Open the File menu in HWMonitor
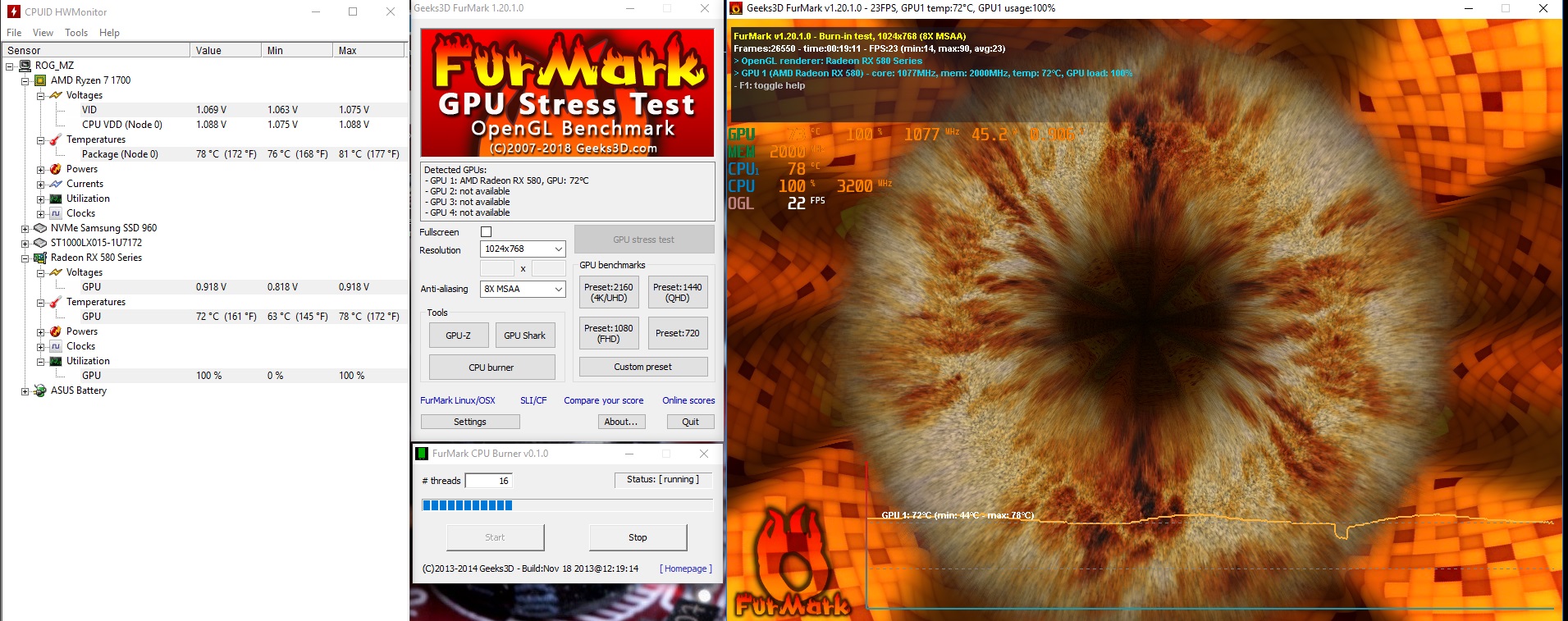 pyautogui.click(x=14, y=33)
